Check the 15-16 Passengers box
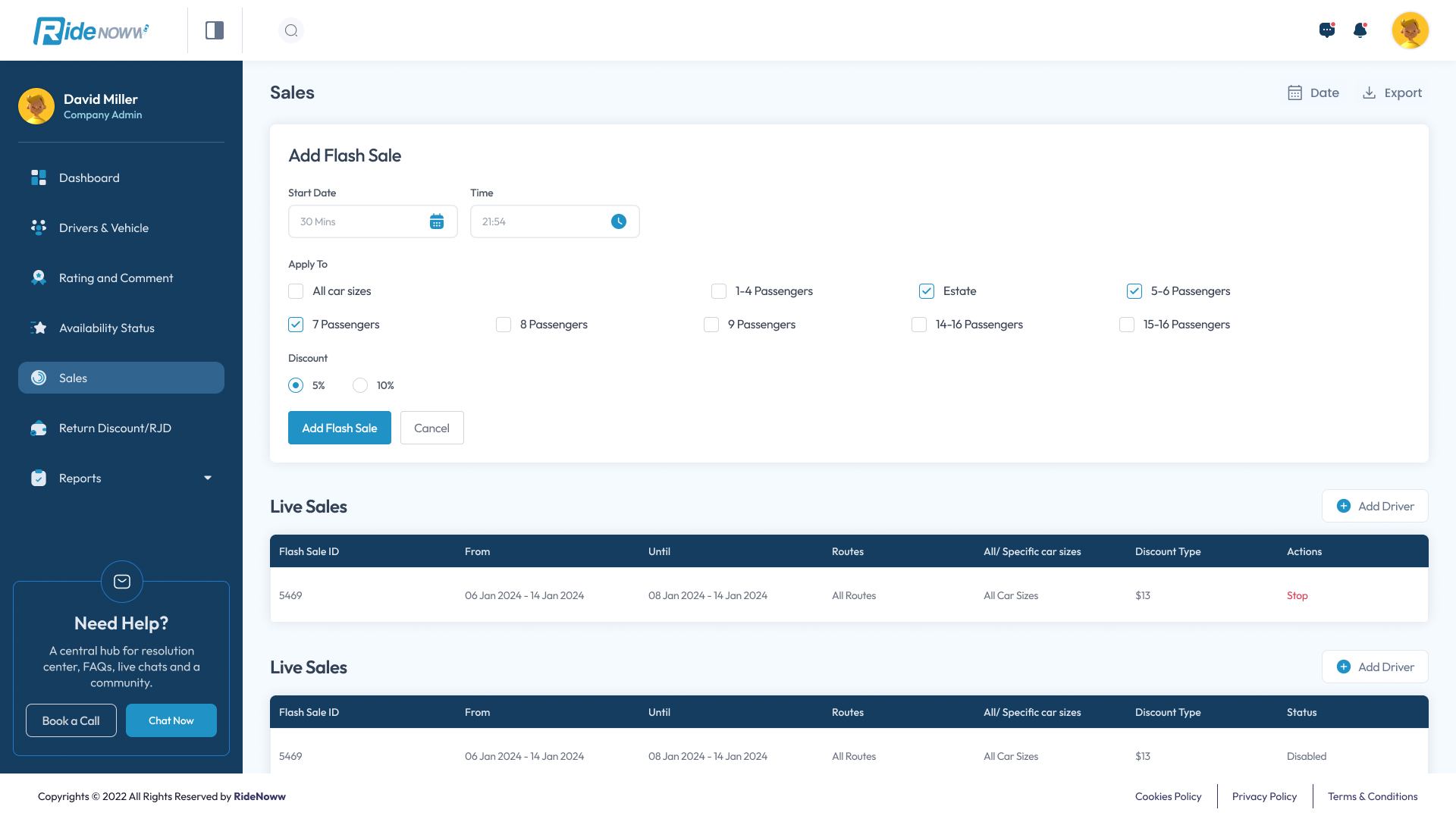Image resolution: width=1456 pixels, height=819 pixels. click(x=1127, y=325)
